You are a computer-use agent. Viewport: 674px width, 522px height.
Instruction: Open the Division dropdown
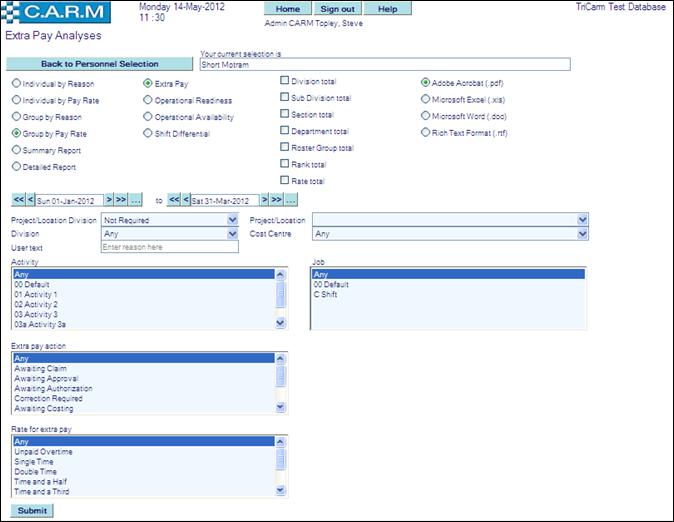coord(170,233)
